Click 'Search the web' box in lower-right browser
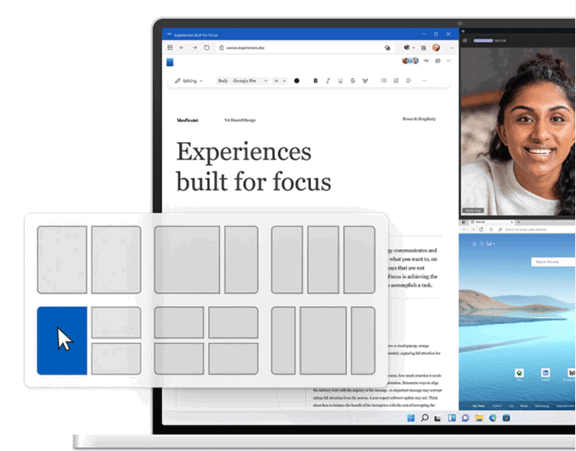This screenshot has height=451, width=576. (553, 262)
